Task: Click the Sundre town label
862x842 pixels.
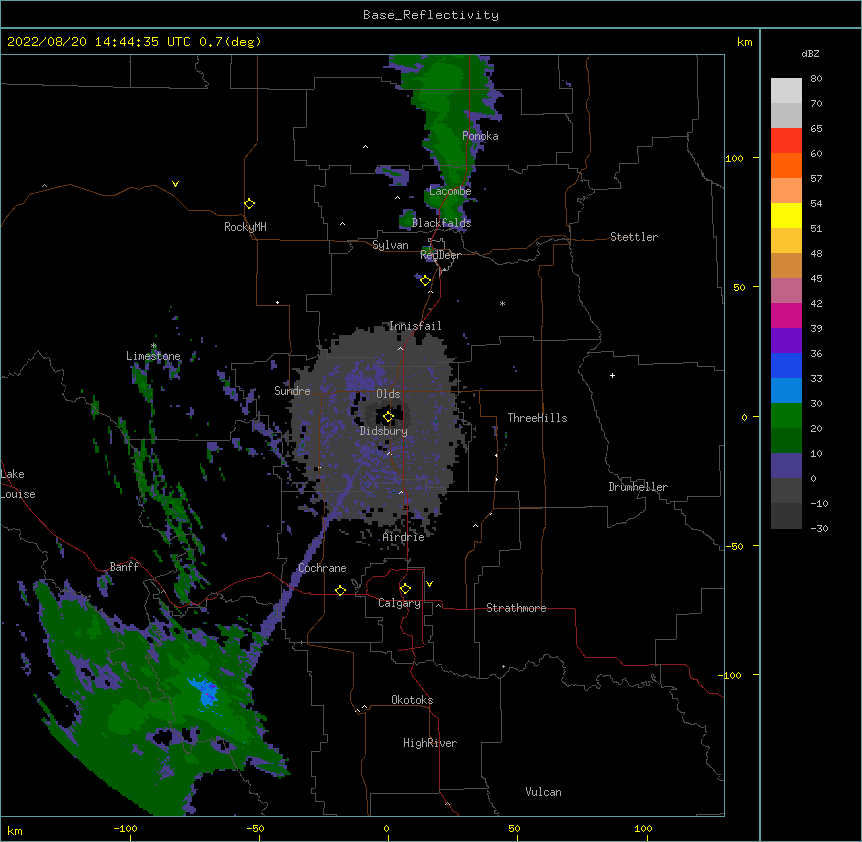Action: click(292, 391)
